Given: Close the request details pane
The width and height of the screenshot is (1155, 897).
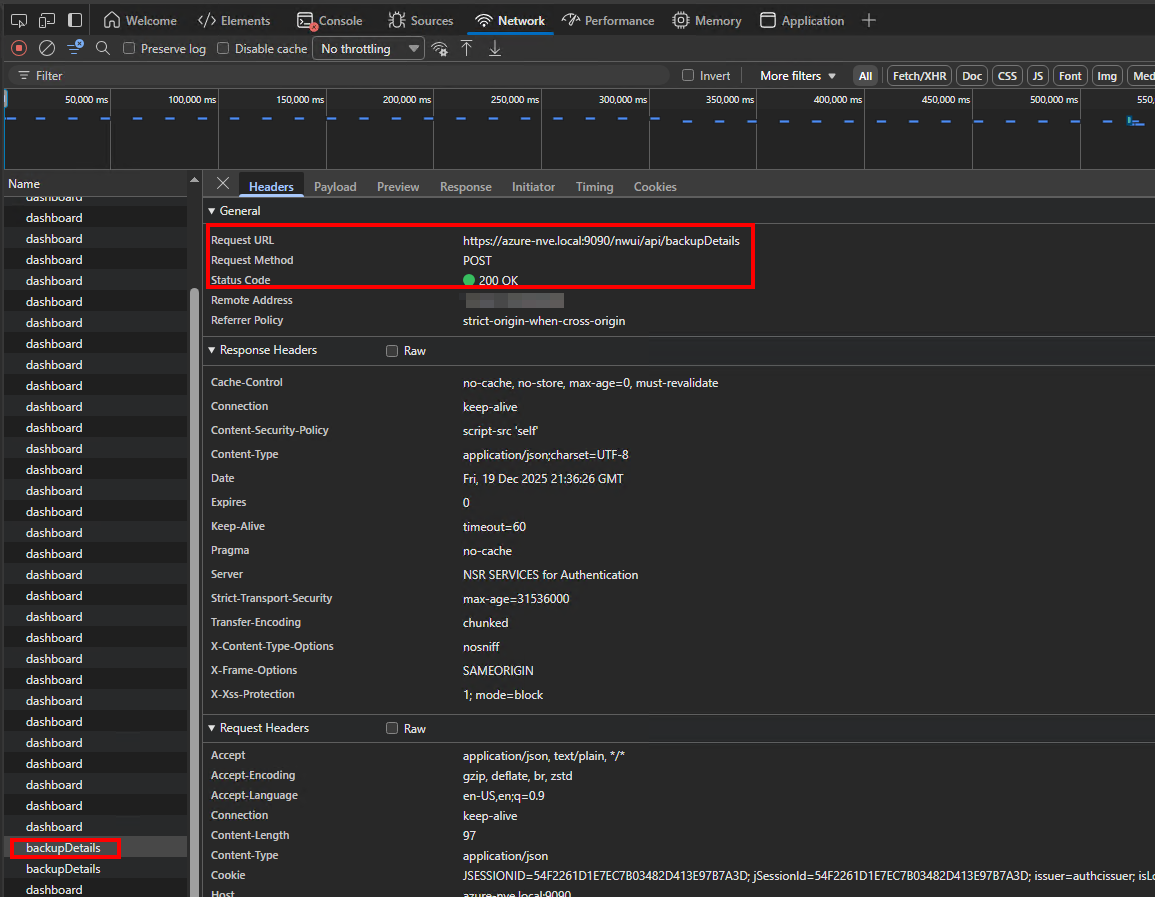Looking at the screenshot, I should pyautogui.click(x=223, y=184).
